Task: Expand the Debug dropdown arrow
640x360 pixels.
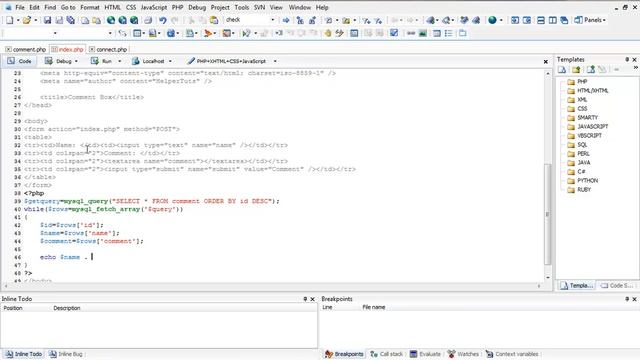Action: pos(76,61)
